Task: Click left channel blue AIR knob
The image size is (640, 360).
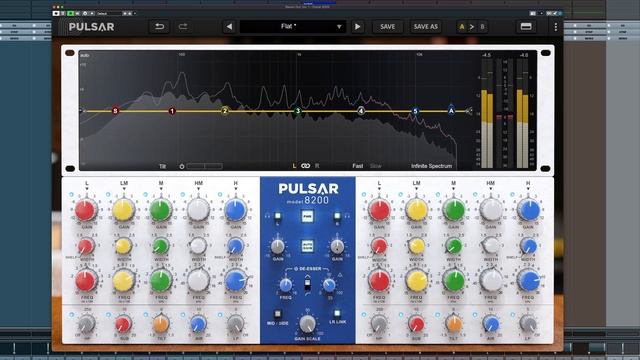Action: click(x=198, y=324)
